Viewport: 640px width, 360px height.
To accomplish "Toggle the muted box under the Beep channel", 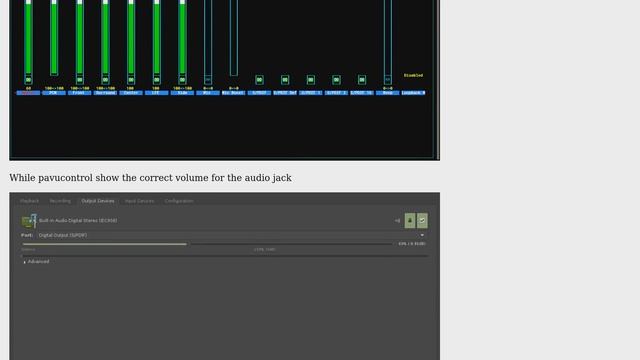I will click(x=388, y=80).
